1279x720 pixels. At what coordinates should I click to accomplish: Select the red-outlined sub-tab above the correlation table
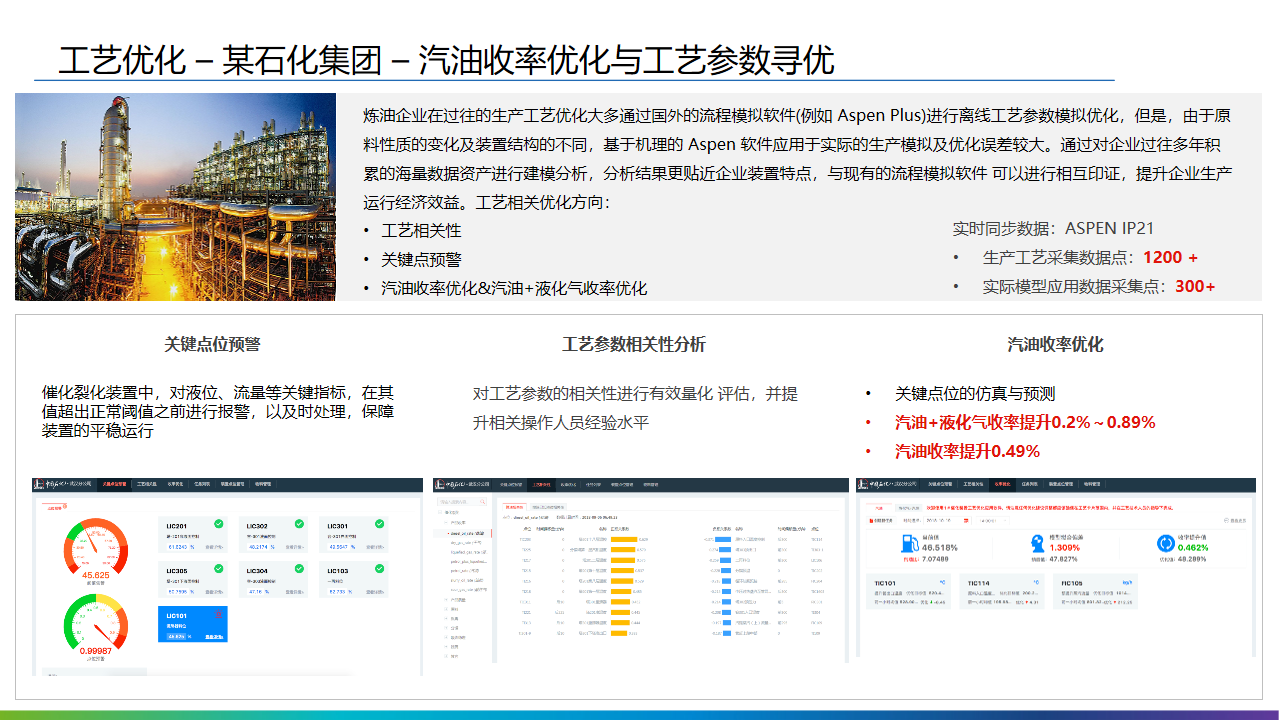[x=515, y=507]
